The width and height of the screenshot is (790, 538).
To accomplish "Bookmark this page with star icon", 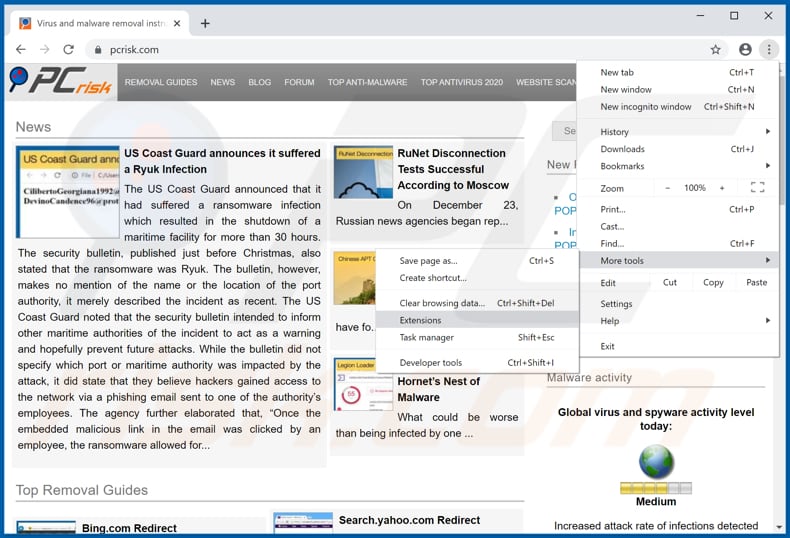I will (716, 49).
